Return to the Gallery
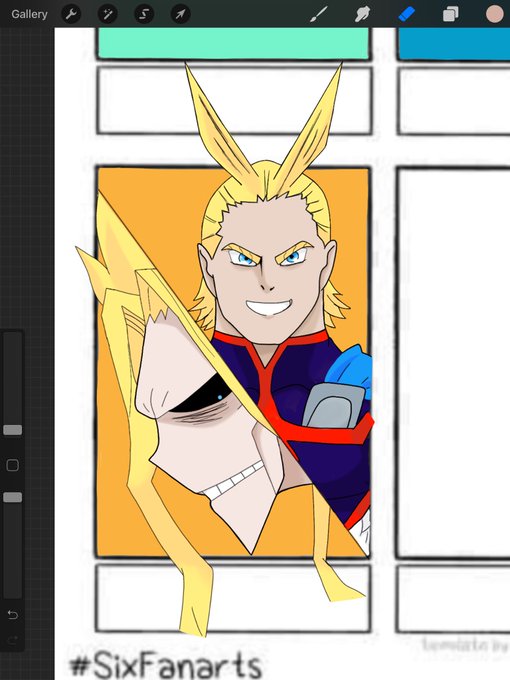510x680 pixels. [x=29, y=14]
